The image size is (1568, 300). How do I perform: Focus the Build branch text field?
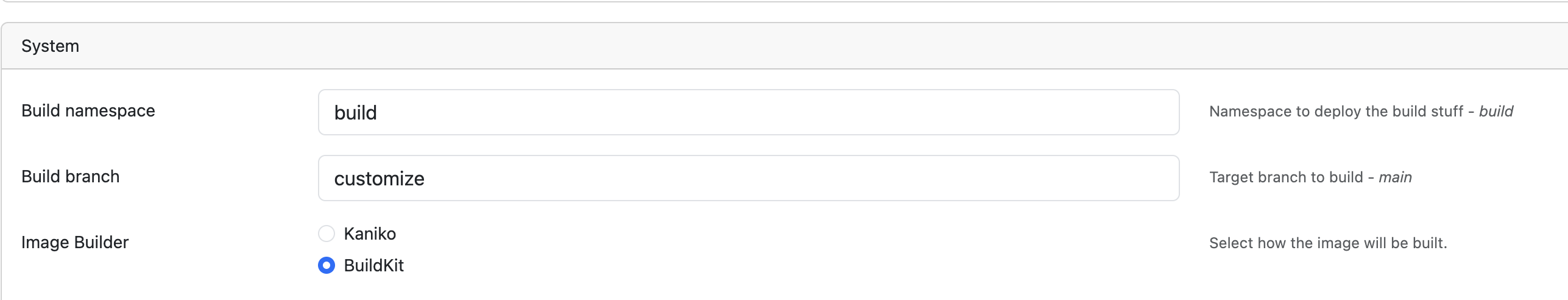point(748,178)
